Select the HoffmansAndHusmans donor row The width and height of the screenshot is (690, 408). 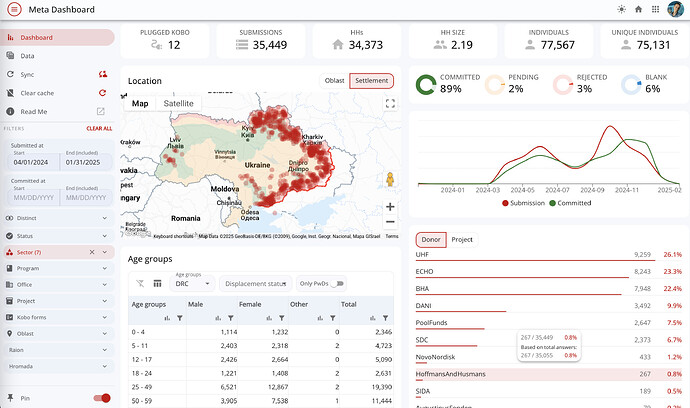[x=549, y=375]
